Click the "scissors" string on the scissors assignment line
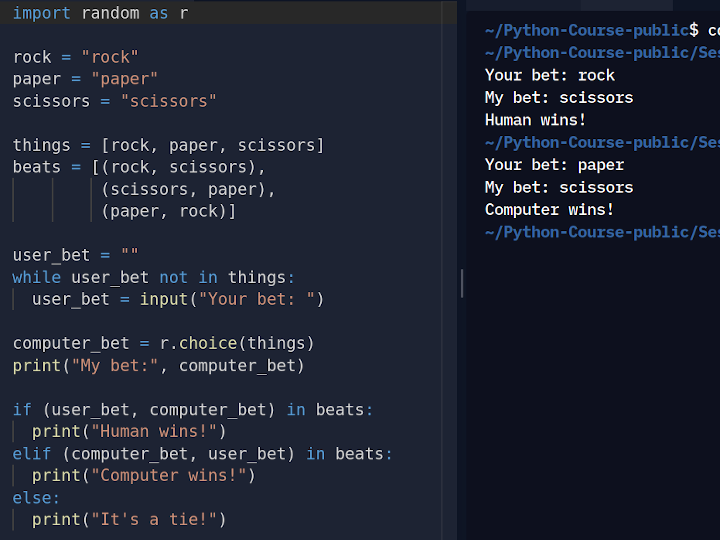Image resolution: width=720 pixels, height=540 pixels. (x=169, y=101)
